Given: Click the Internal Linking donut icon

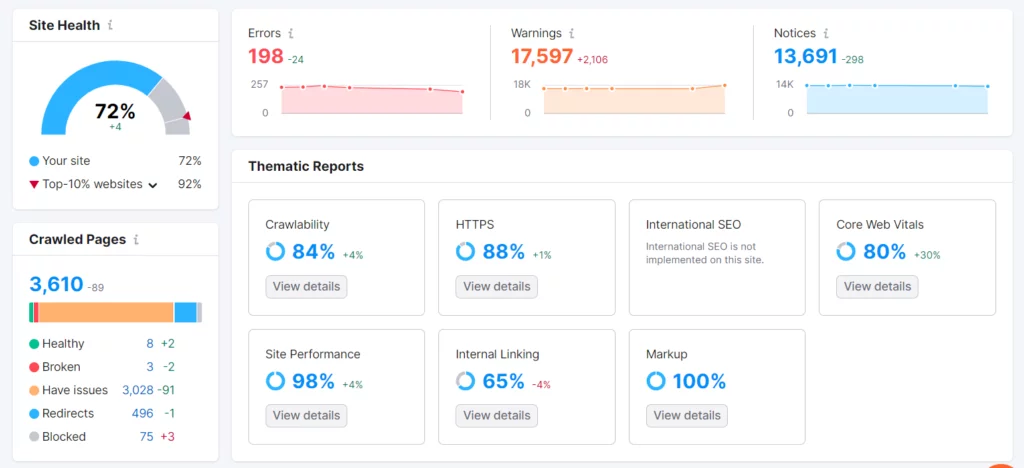Looking at the screenshot, I should point(465,381).
